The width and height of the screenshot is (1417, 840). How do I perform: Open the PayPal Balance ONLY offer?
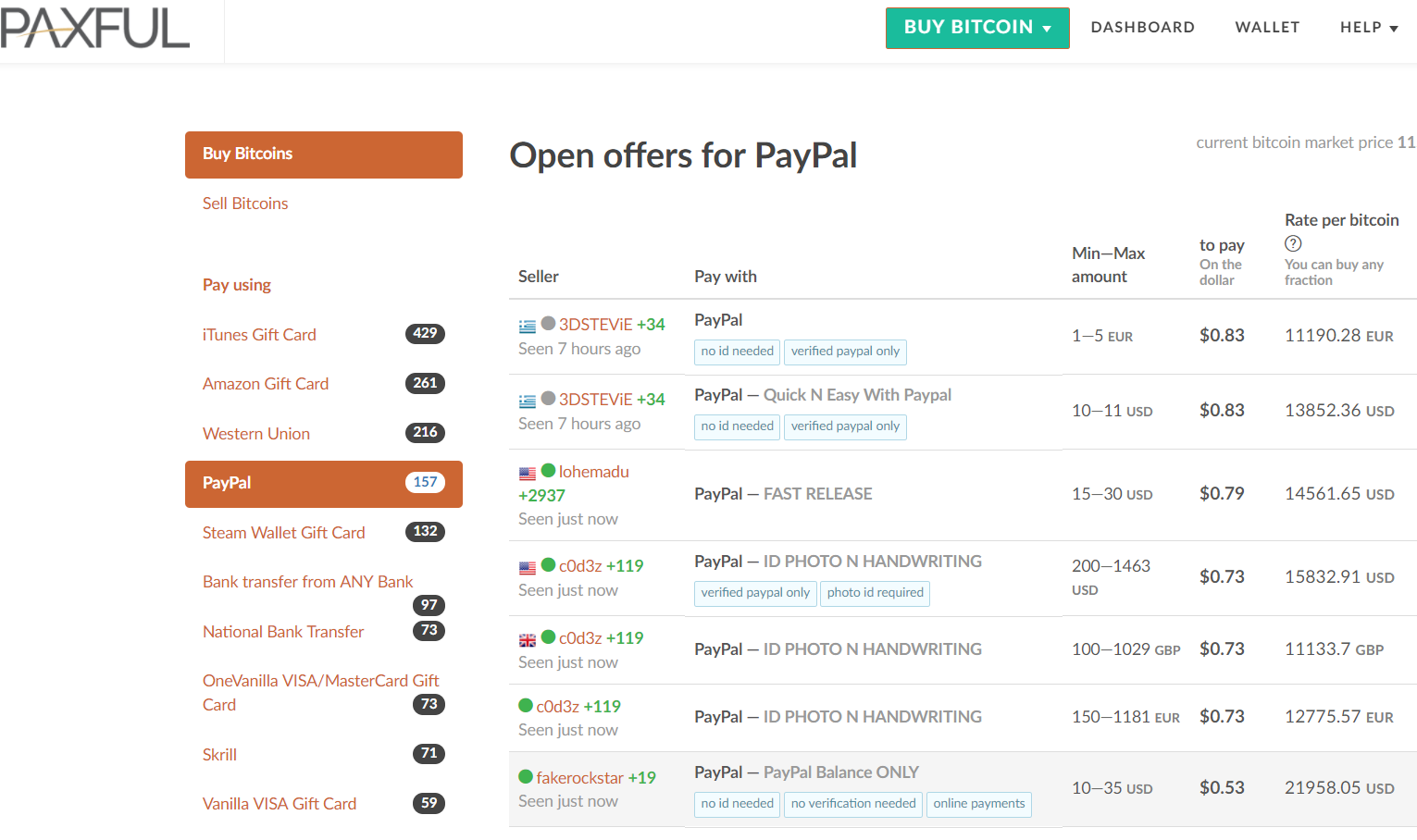pos(805,772)
